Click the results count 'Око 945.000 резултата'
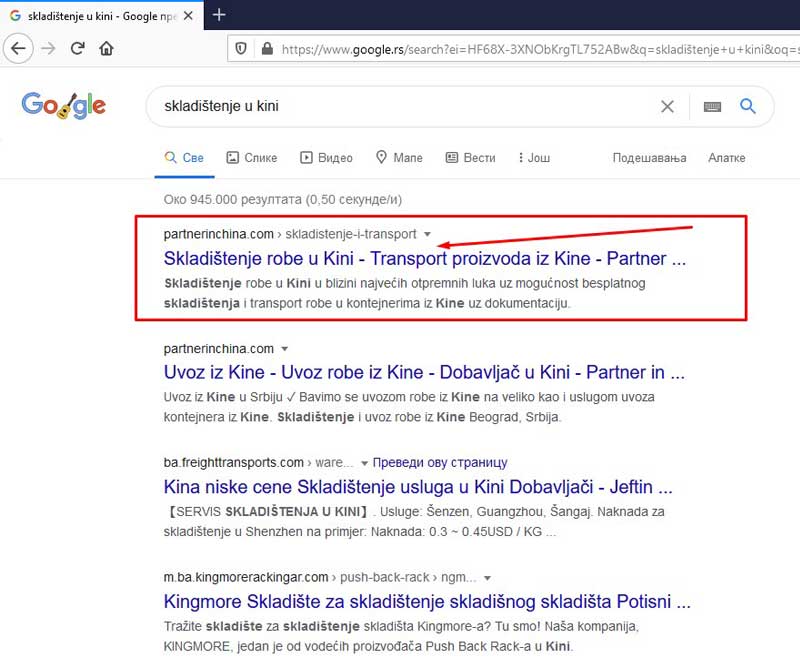Image resolution: width=800 pixels, height=670 pixels. coord(283,200)
